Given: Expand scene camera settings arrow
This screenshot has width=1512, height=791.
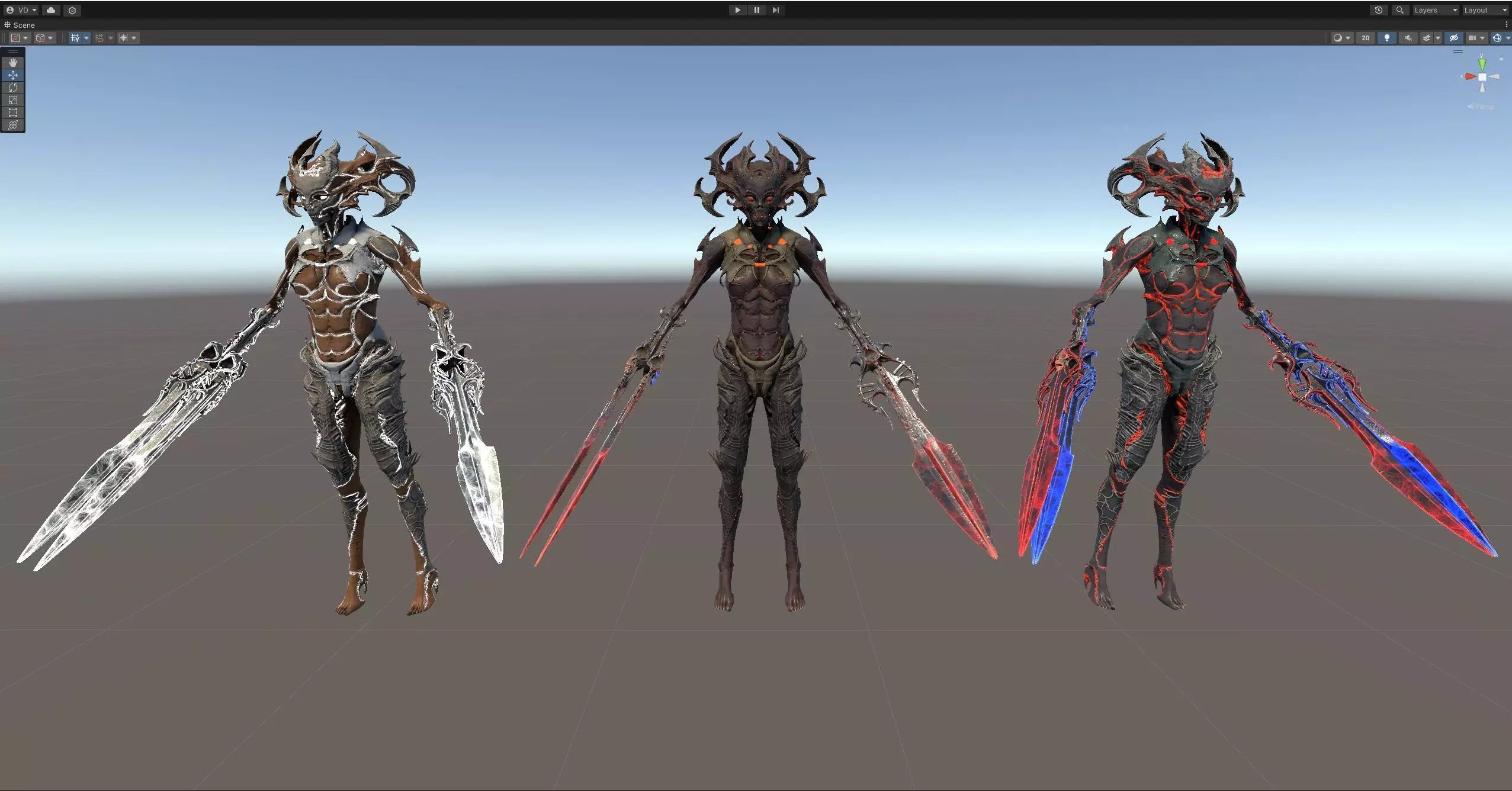Looking at the screenshot, I should [x=1483, y=38].
